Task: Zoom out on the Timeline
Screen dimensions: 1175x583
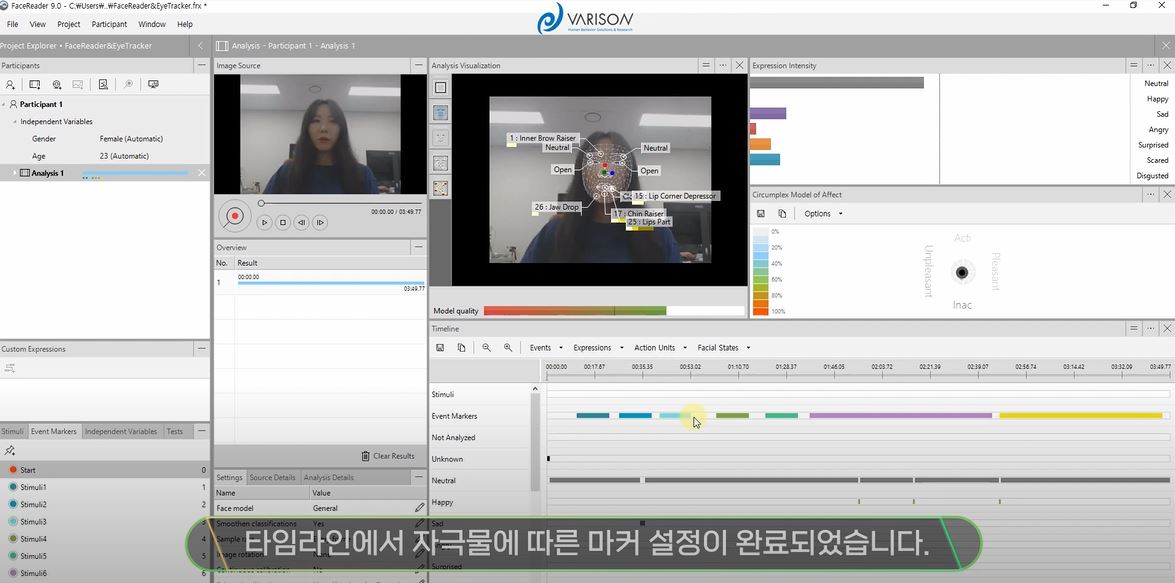Action: [486, 348]
